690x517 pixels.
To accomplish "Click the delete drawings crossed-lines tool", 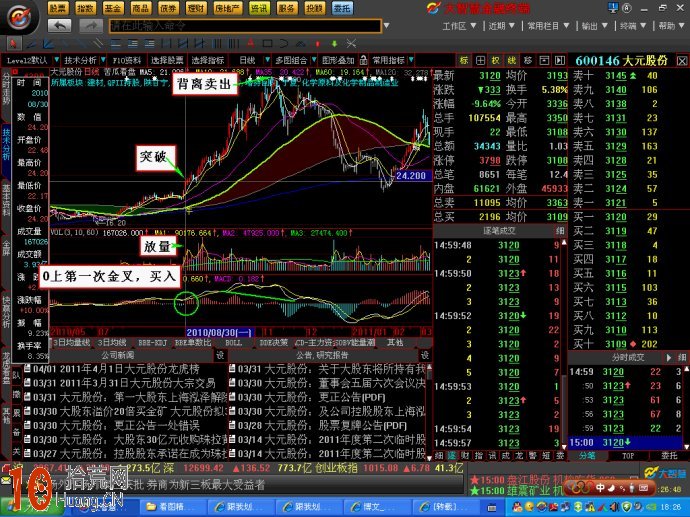I will click(x=351, y=44).
